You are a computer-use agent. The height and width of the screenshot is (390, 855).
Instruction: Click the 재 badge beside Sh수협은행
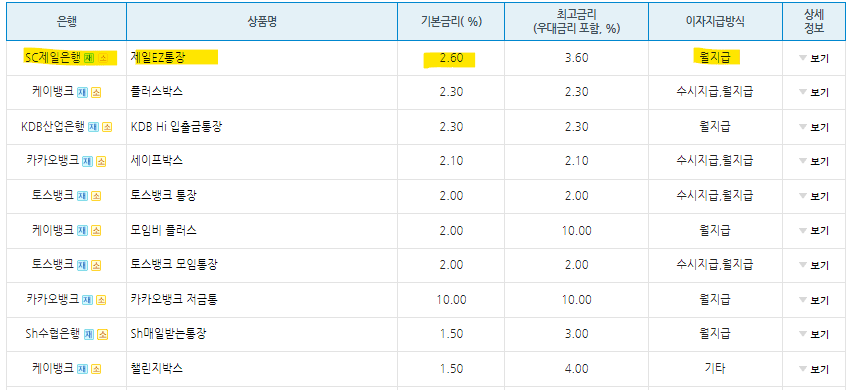coord(89,334)
